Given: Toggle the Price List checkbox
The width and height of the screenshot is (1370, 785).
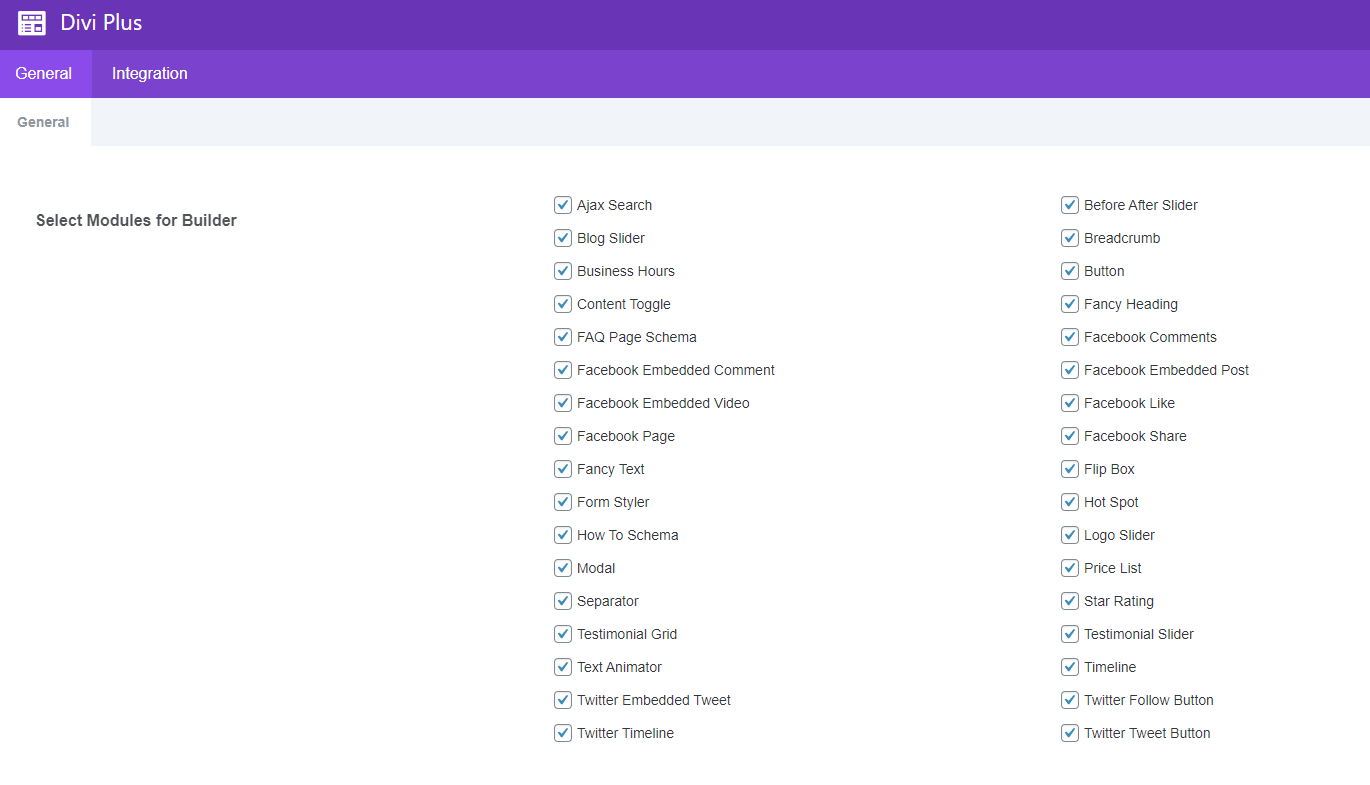Looking at the screenshot, I should click(1070, 568).
